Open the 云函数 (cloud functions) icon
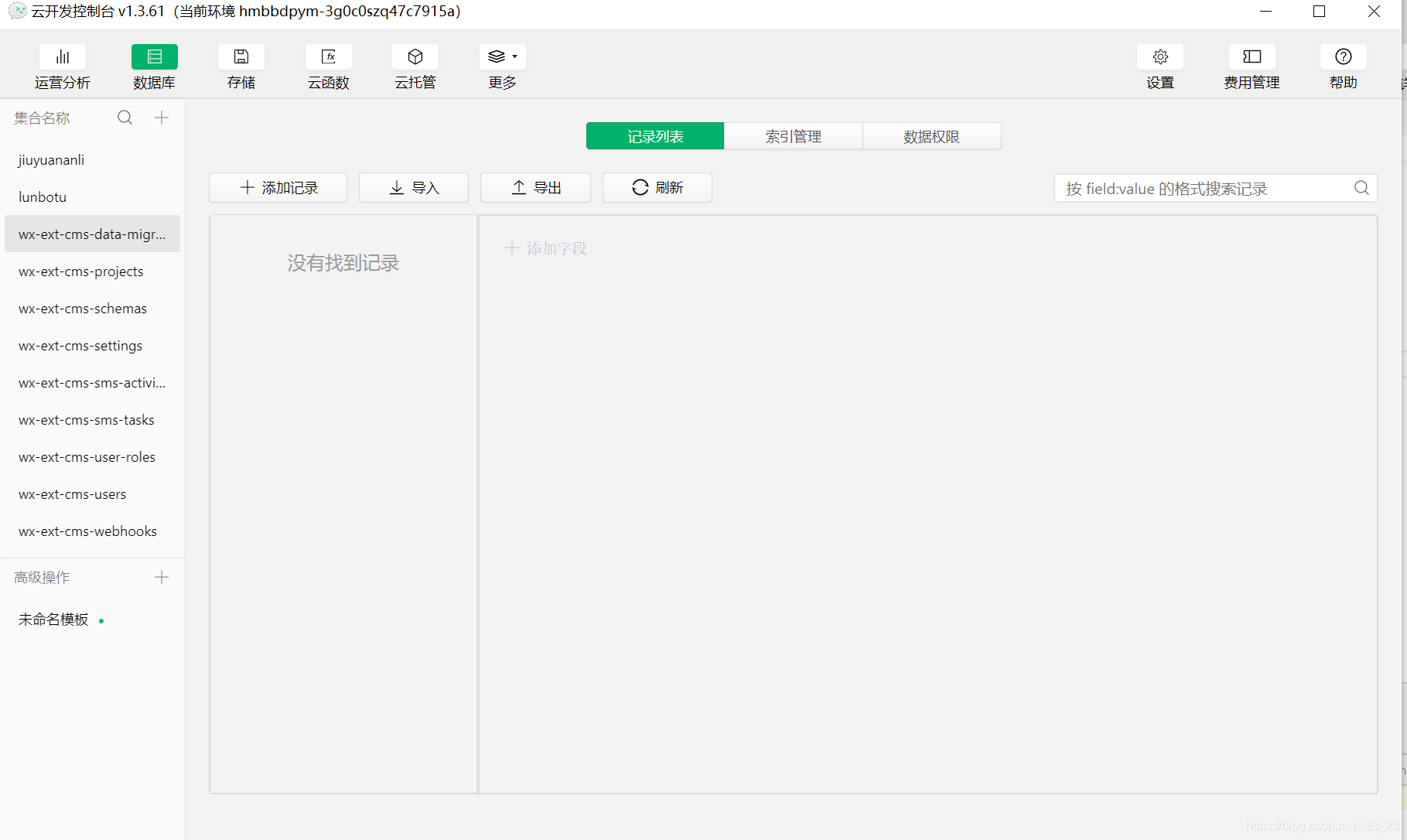1407x840 pixels. coord(328,66)
